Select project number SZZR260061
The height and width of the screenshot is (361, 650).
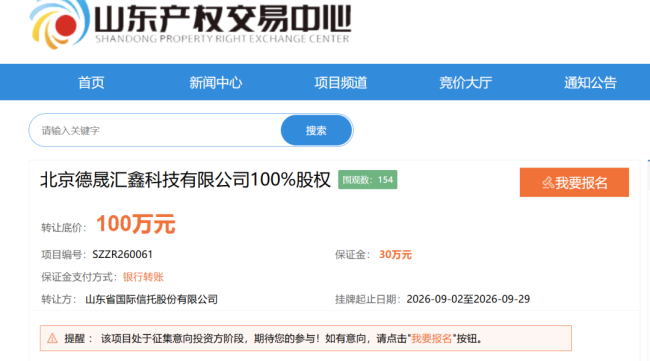point(122,254)
